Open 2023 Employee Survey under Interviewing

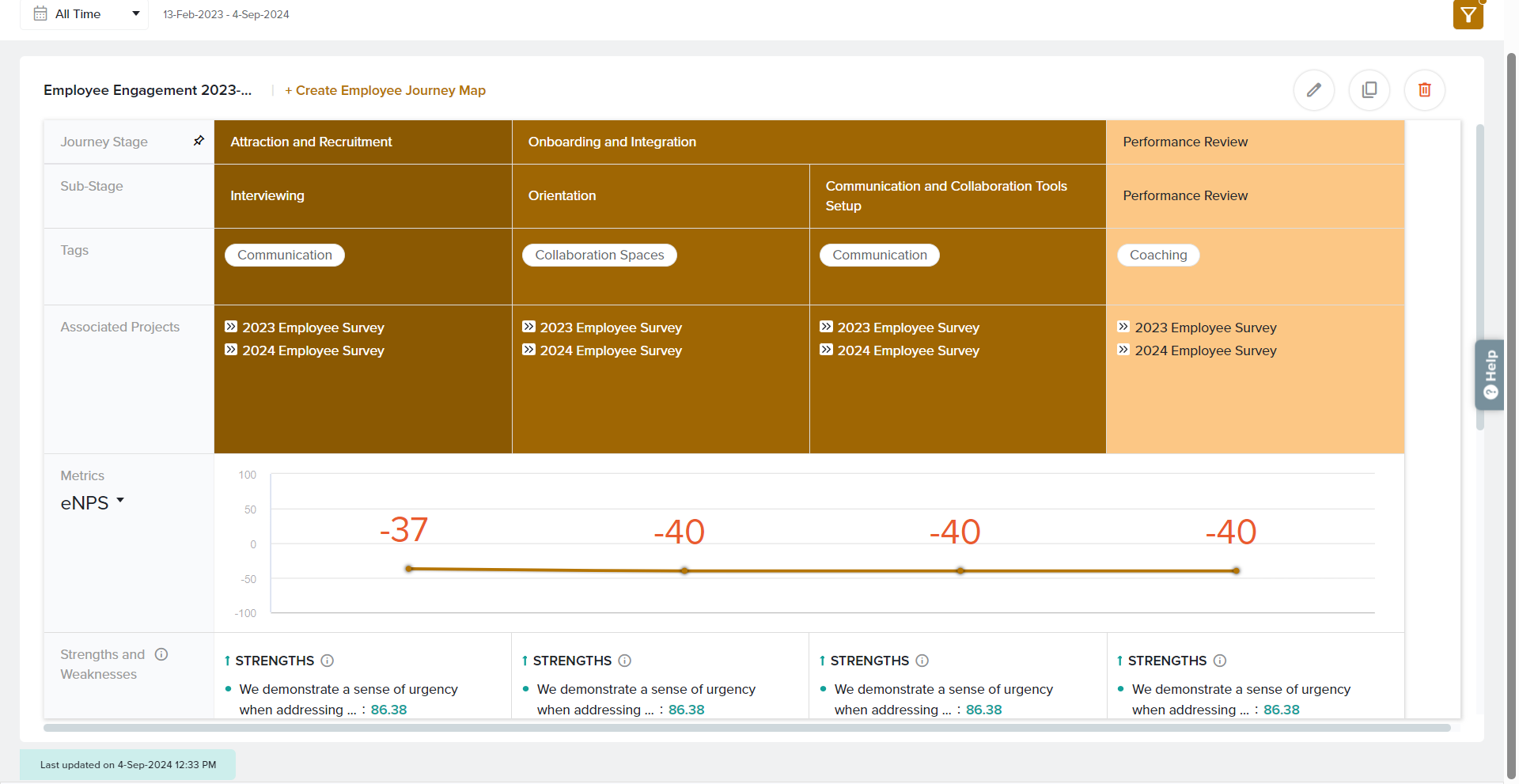click(x=313, y=328)
